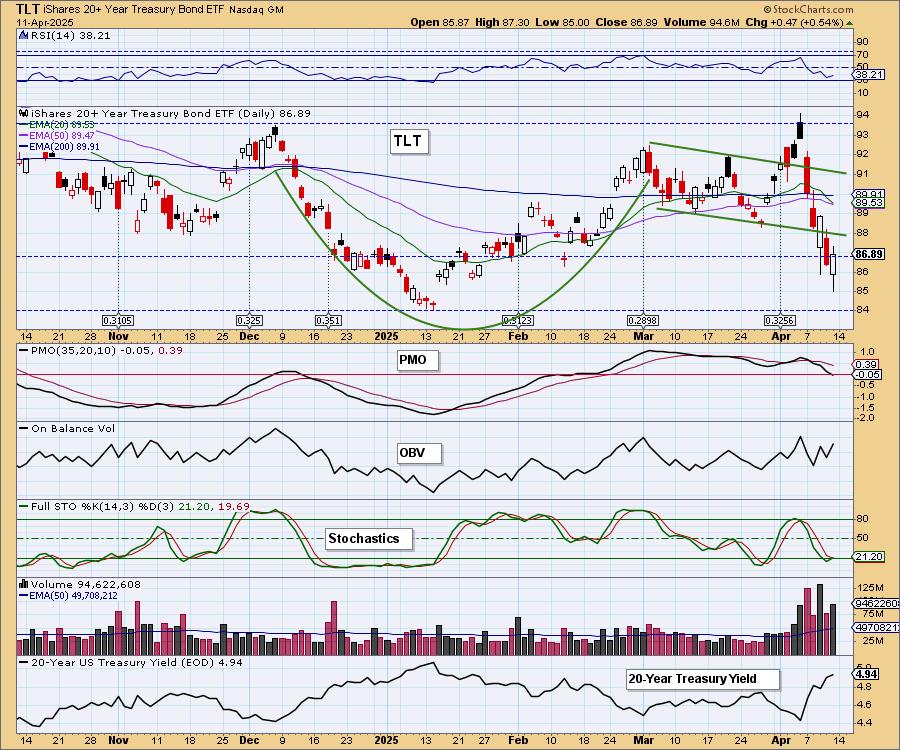
Task: Click the Stochastics annotation box
Action: (x=369, y=539)
